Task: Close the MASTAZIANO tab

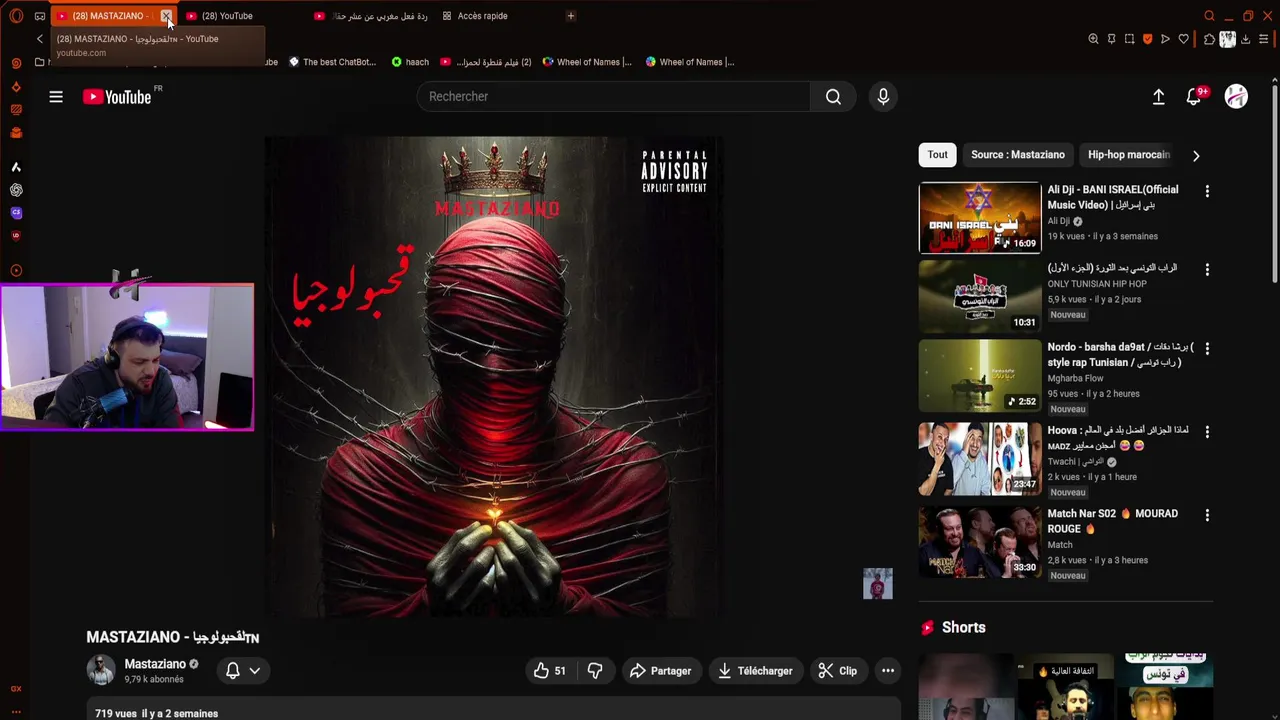Action: click(x=166, y=16)
